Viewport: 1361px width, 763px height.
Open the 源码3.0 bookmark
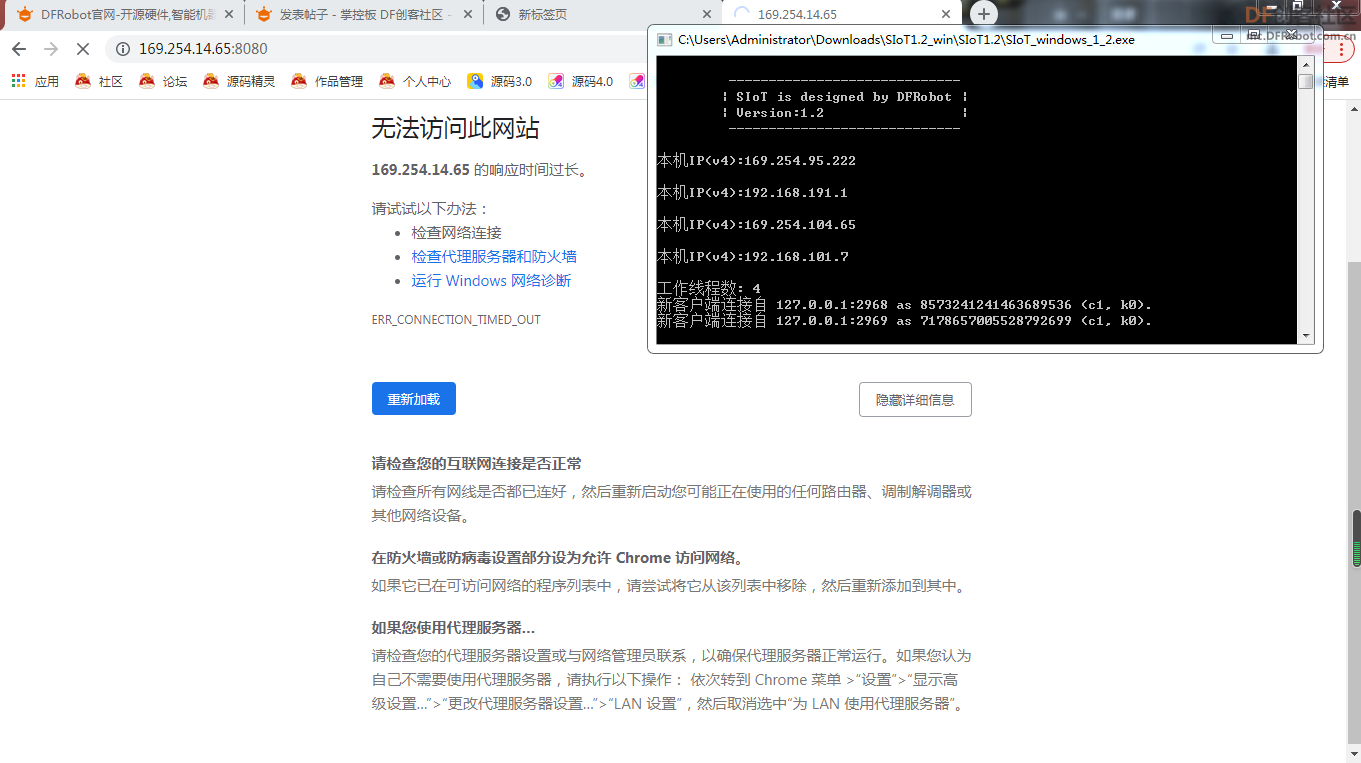click(x=499, y=82)
